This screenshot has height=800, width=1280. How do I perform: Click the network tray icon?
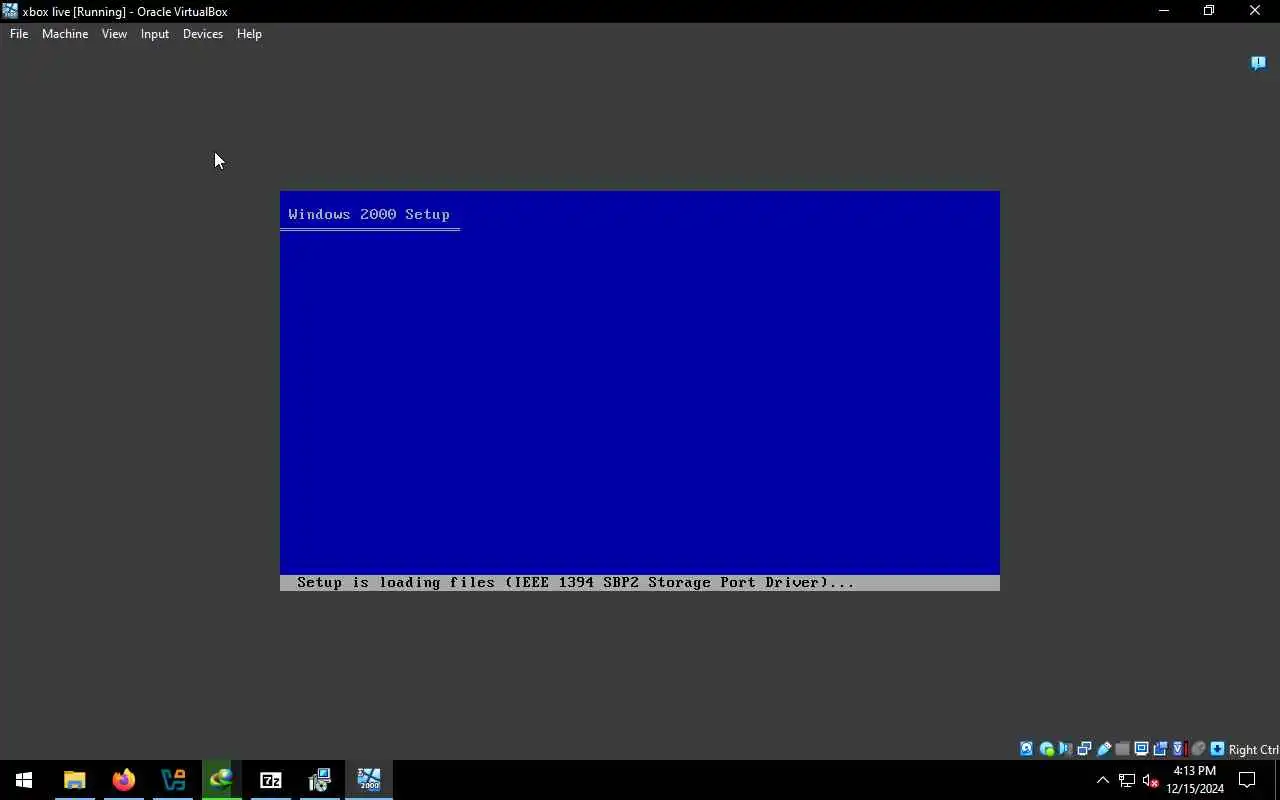pyautogui.click(x=1127, y=780)
